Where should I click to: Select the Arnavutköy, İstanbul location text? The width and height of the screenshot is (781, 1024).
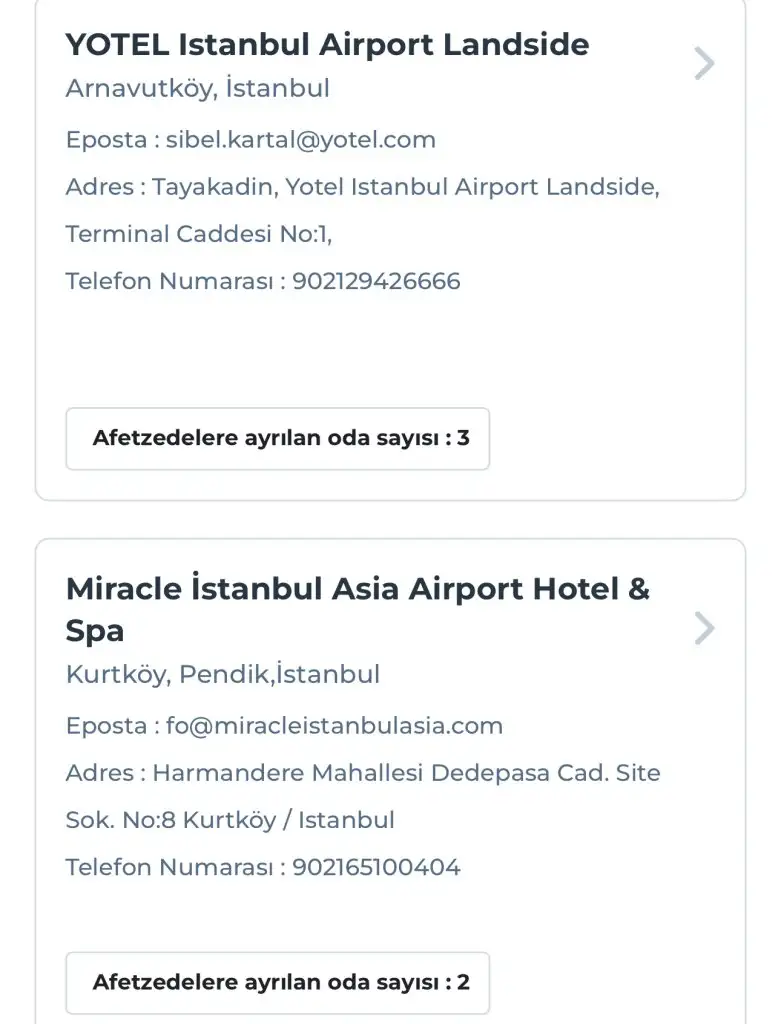(x=197, y=88)
